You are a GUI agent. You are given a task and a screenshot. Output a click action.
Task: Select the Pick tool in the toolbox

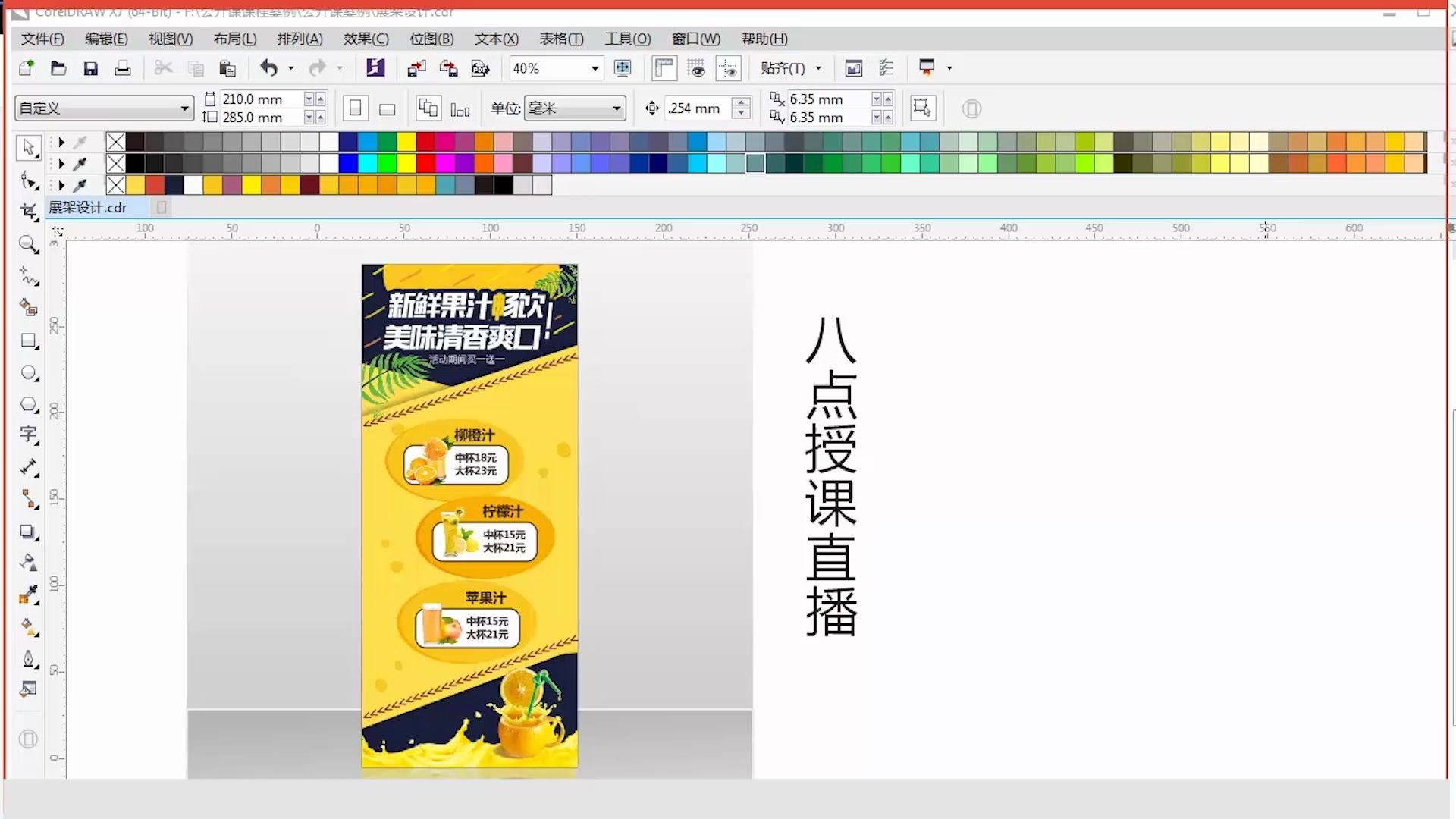pos(28,147)
